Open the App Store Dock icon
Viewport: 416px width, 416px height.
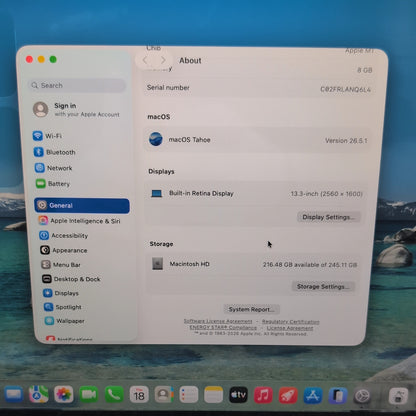coord(313,396)
